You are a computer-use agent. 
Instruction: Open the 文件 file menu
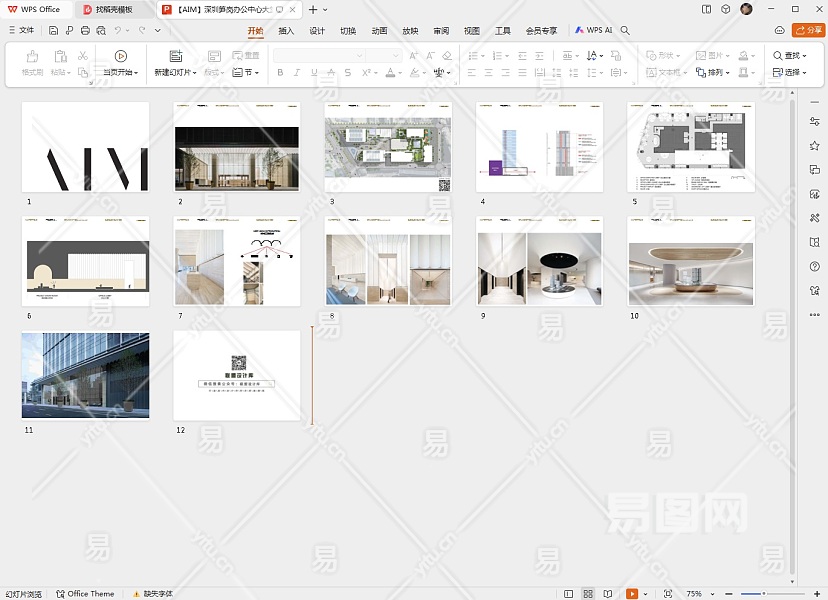coord(21,31)
